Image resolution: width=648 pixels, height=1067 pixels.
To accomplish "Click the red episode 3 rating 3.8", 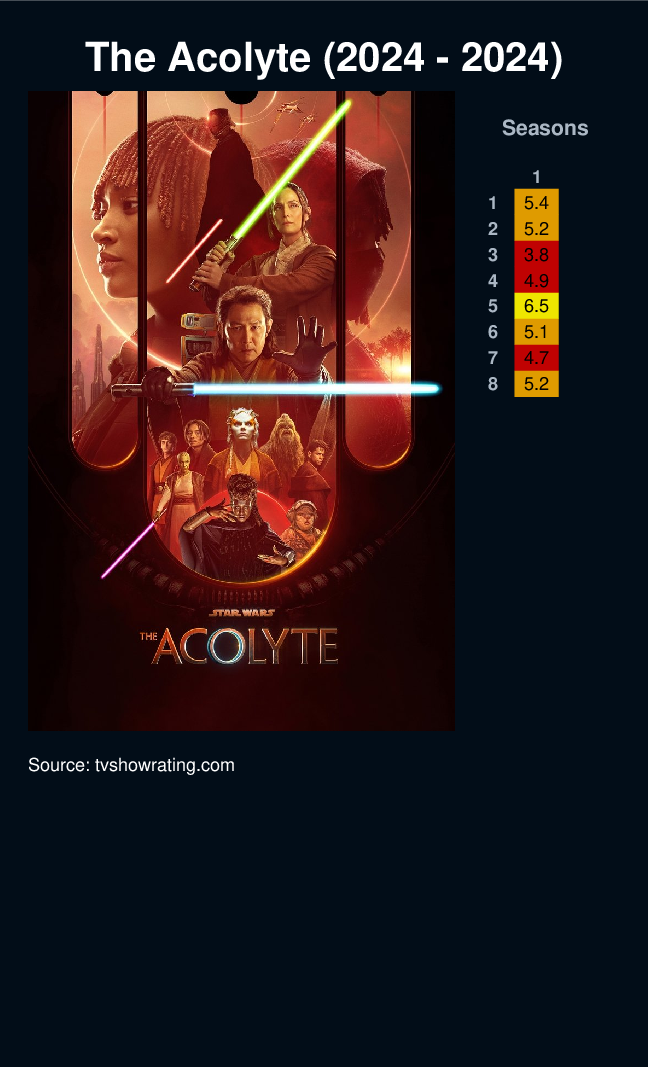I will pos(536,255).
